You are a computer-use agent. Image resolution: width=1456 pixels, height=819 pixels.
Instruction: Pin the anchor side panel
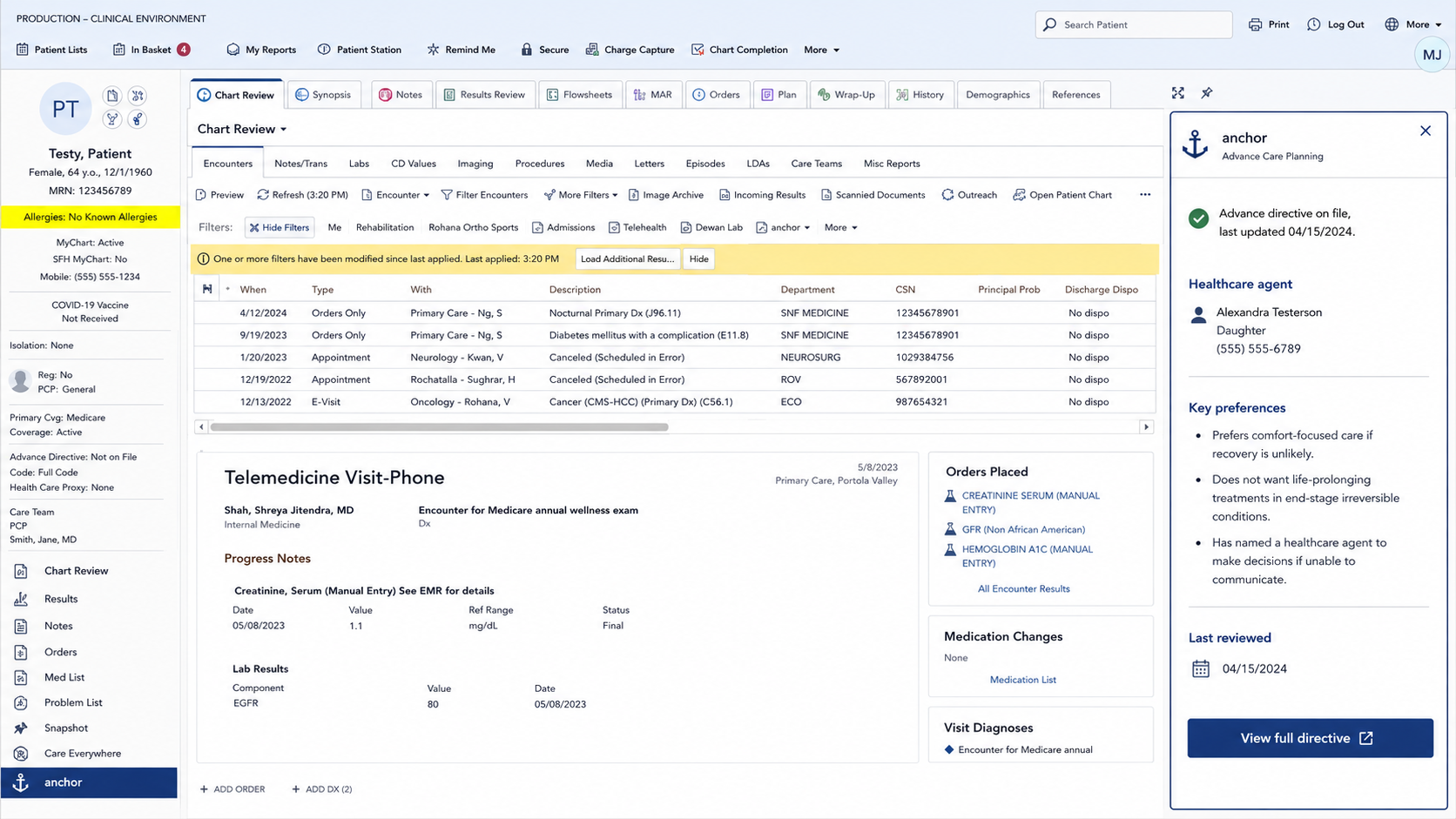(1207, 93)
